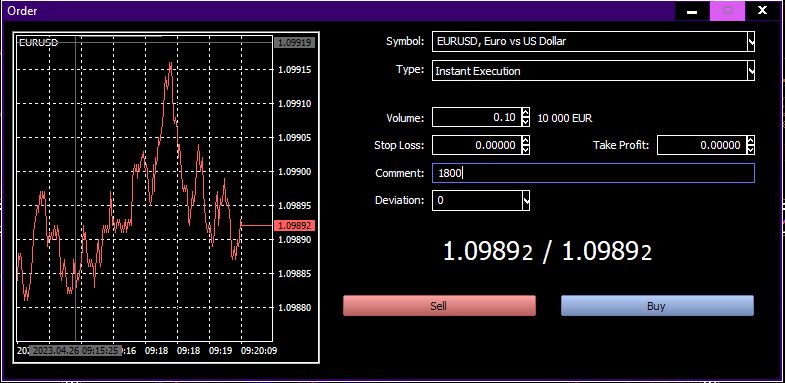Decrease Volume with down stepper arrow

click(525, 122)
